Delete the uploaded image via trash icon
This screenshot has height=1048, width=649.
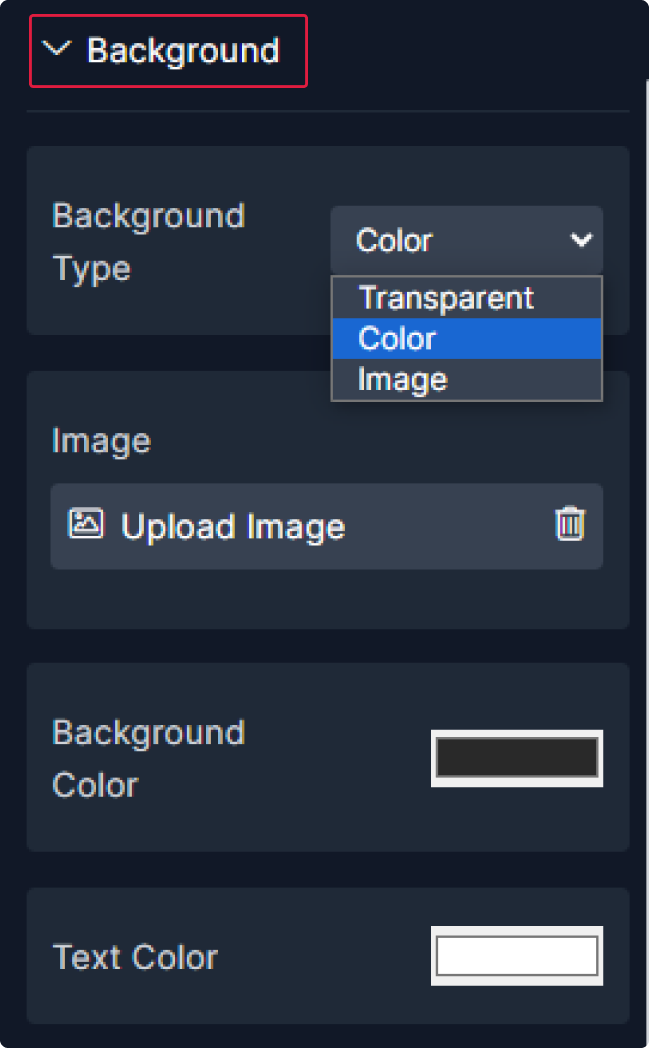tap(570, 525)
